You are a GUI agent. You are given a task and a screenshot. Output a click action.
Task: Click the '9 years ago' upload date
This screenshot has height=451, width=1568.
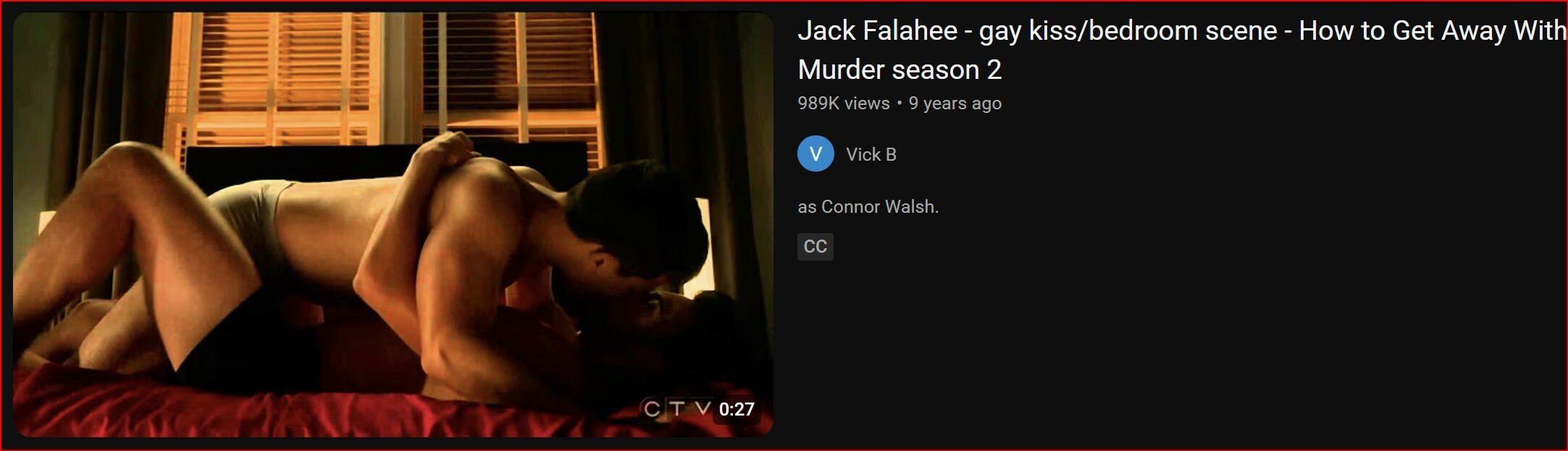click(955, 104)
